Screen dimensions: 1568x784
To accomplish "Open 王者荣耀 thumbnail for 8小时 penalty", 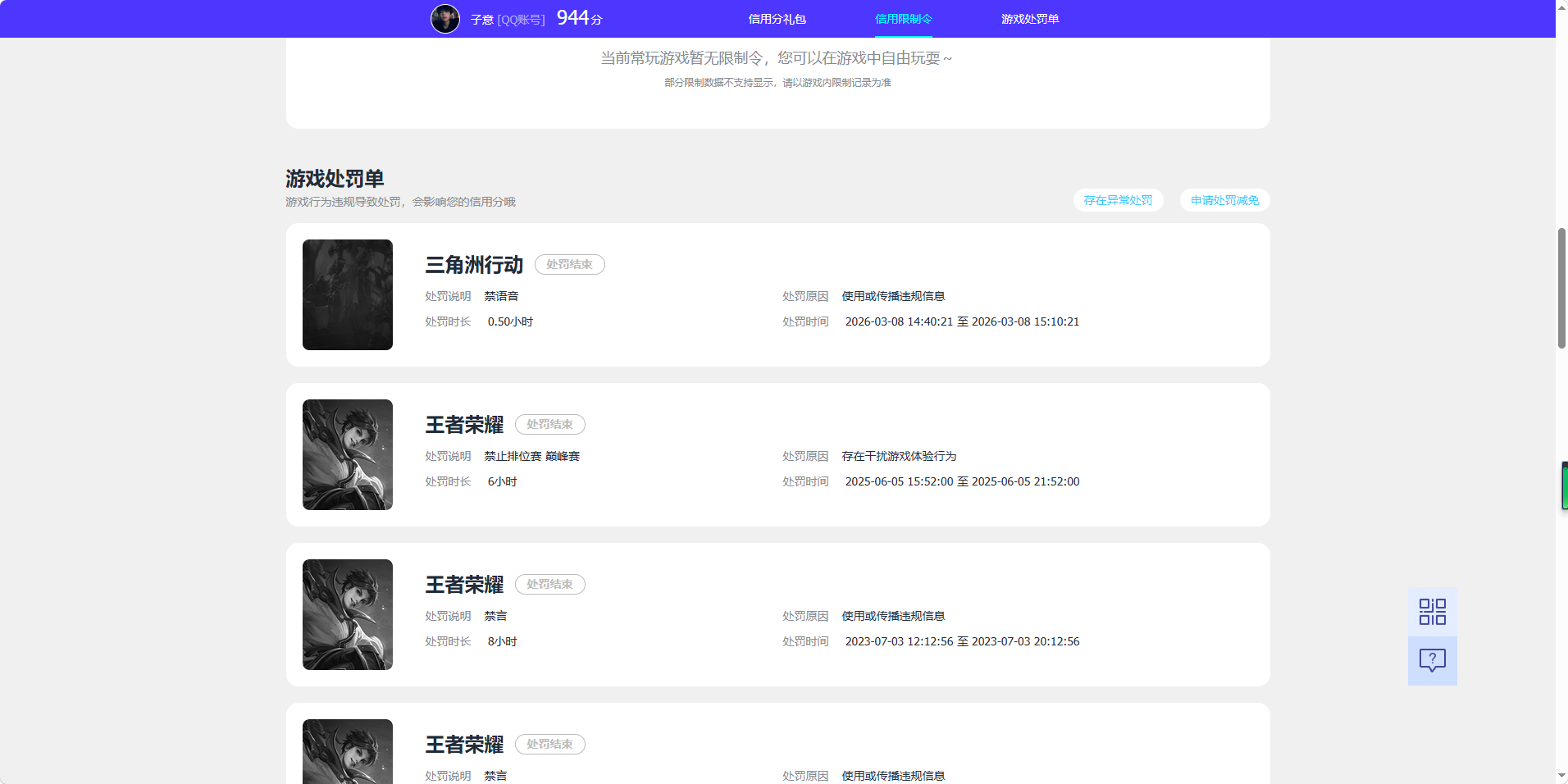I will [348, 614].
